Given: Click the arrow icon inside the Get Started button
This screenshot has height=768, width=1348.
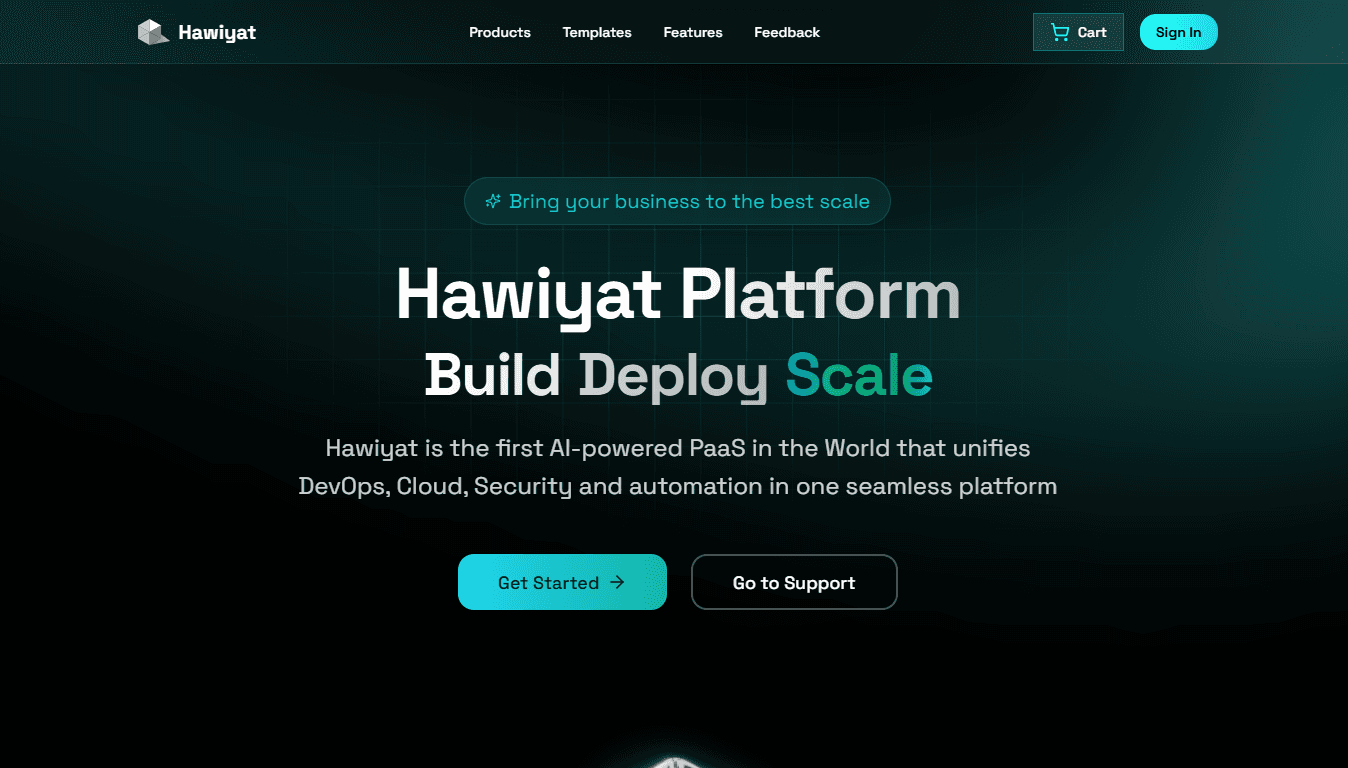Looking at the screenshot, I should tap(617, 582).
